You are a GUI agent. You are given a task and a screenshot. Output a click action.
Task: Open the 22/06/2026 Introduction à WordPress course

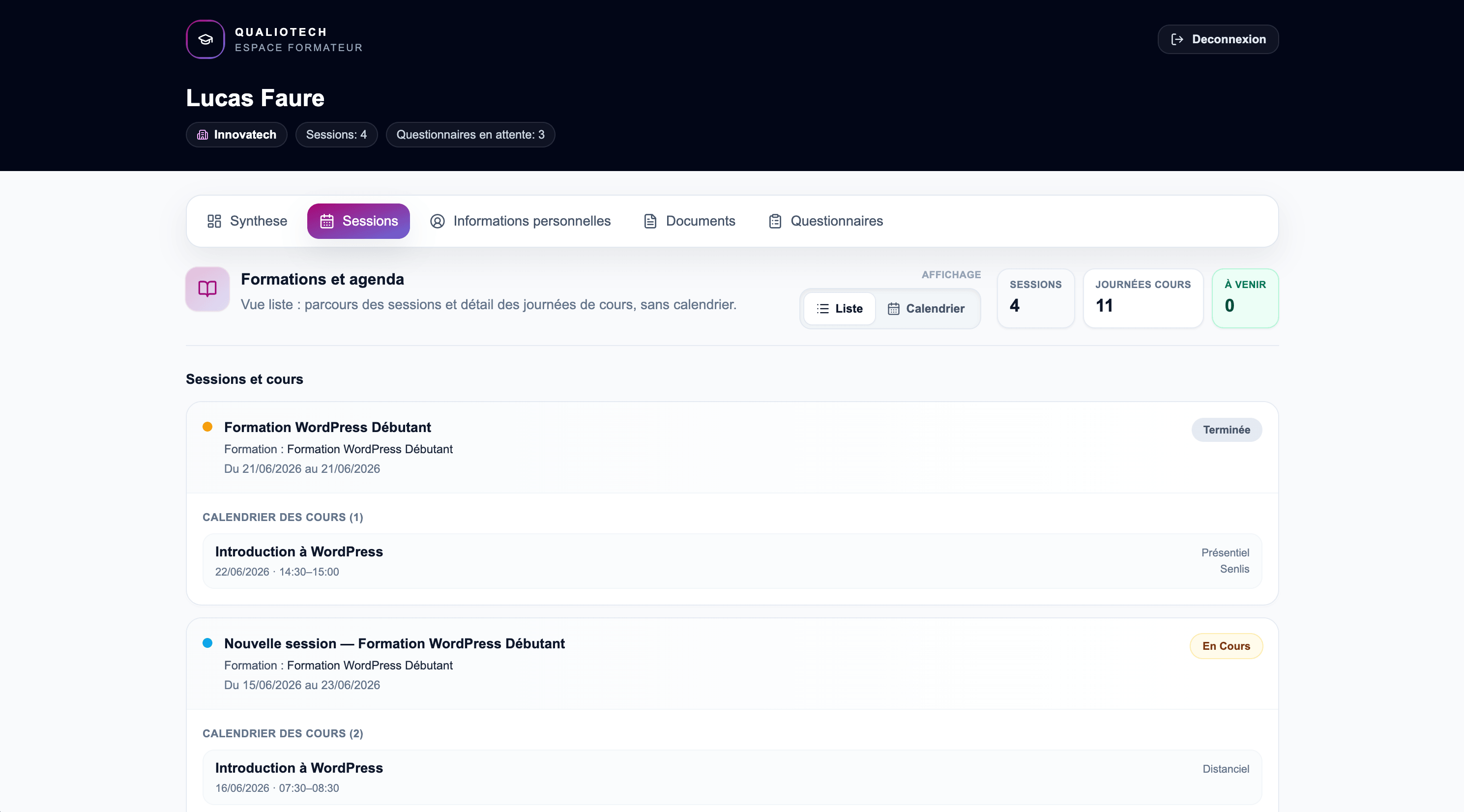pos(732,561)
